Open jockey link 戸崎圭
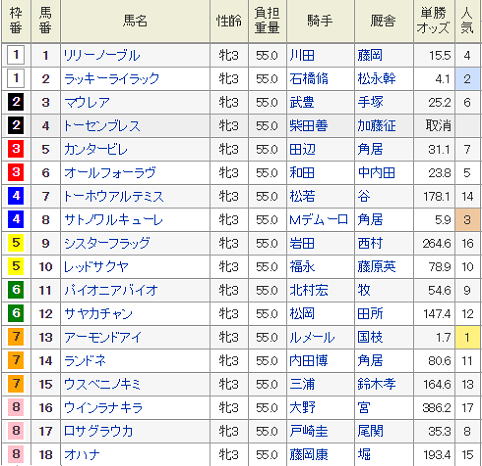This screenshot has width=482, height=466. 309,431
